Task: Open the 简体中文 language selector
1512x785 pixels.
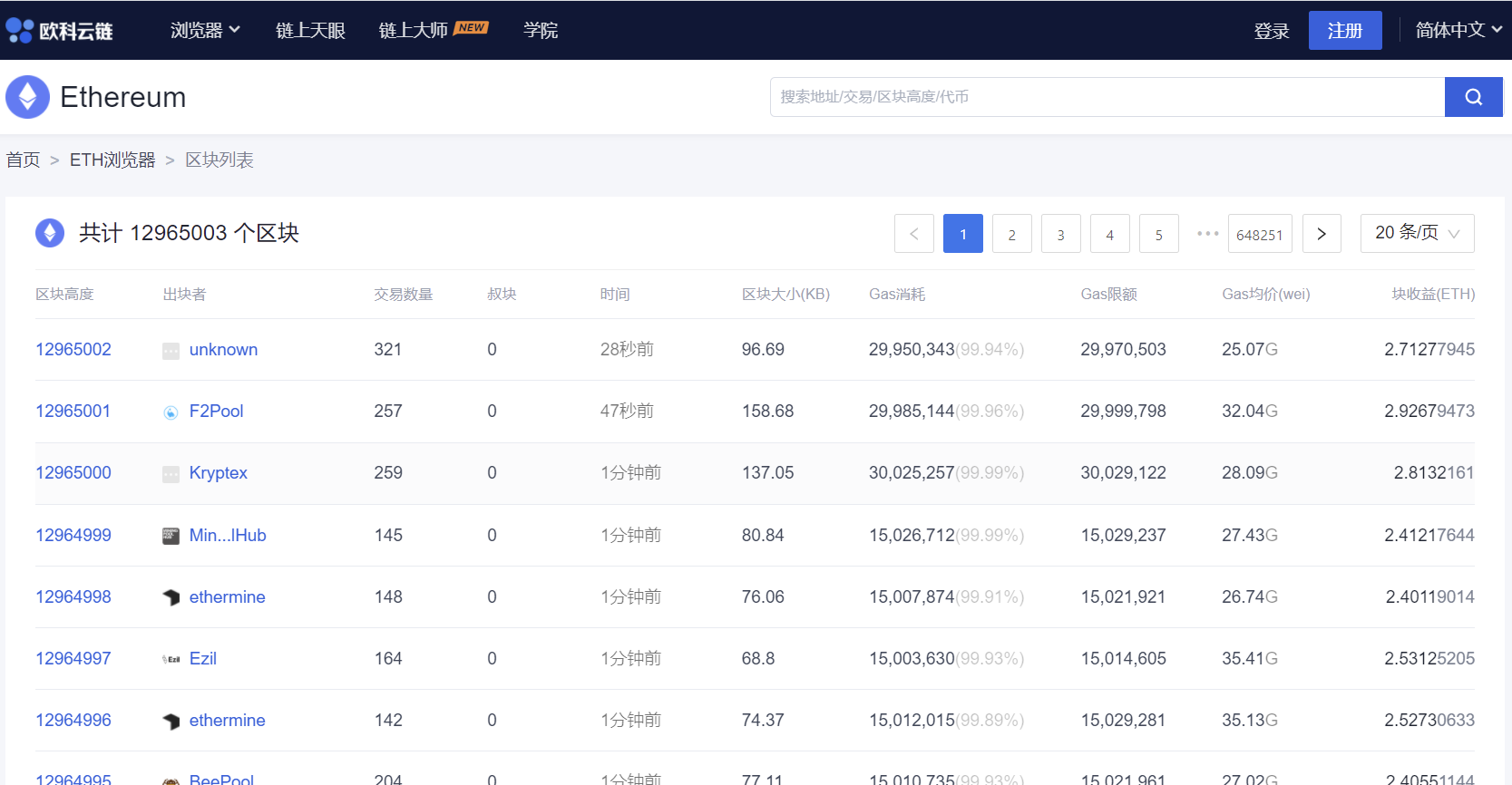Action: coord(1458,30)
